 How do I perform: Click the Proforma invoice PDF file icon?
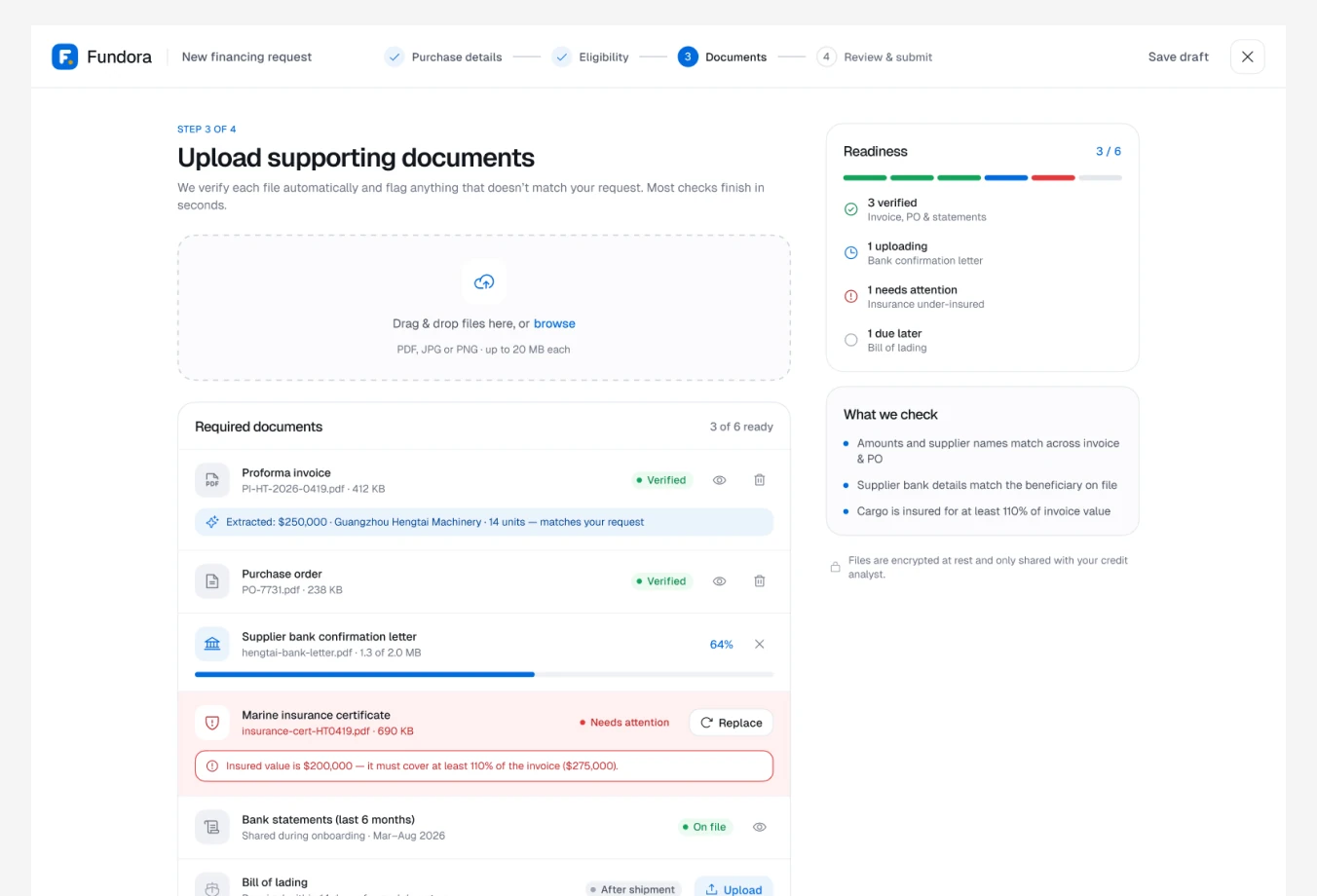(212, 480)
